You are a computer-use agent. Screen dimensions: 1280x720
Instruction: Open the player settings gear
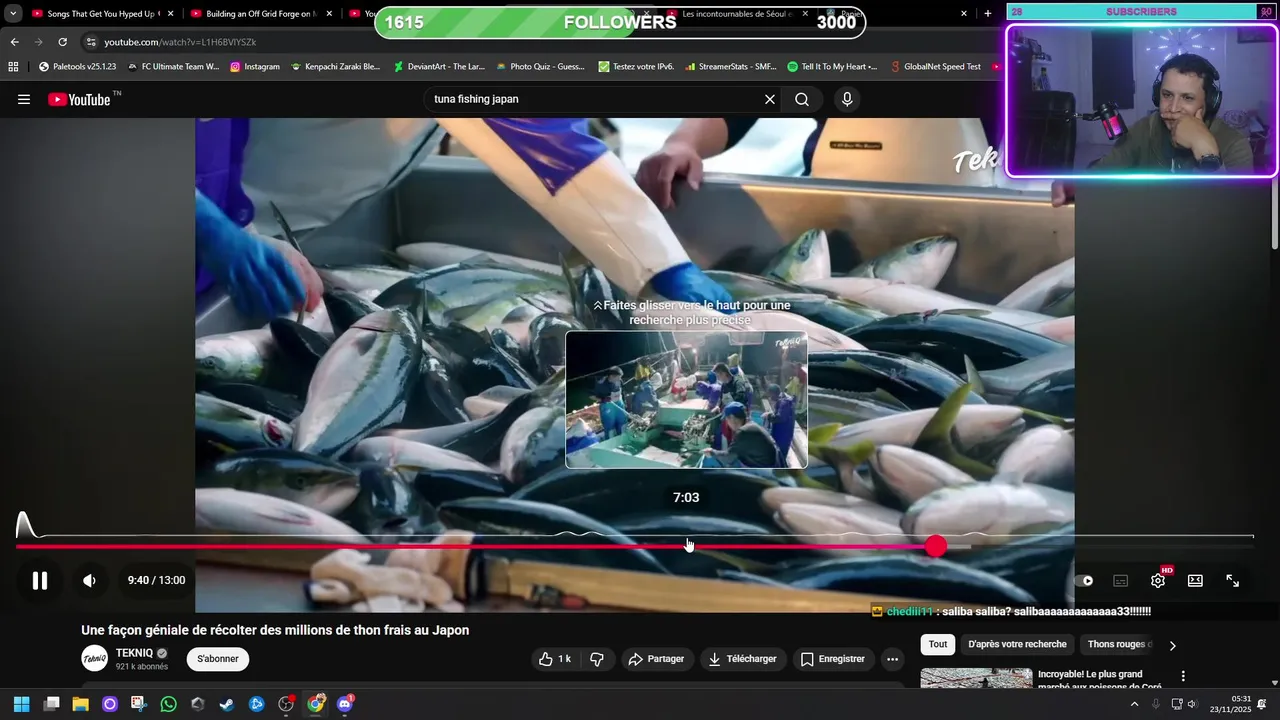(1158, 580)
